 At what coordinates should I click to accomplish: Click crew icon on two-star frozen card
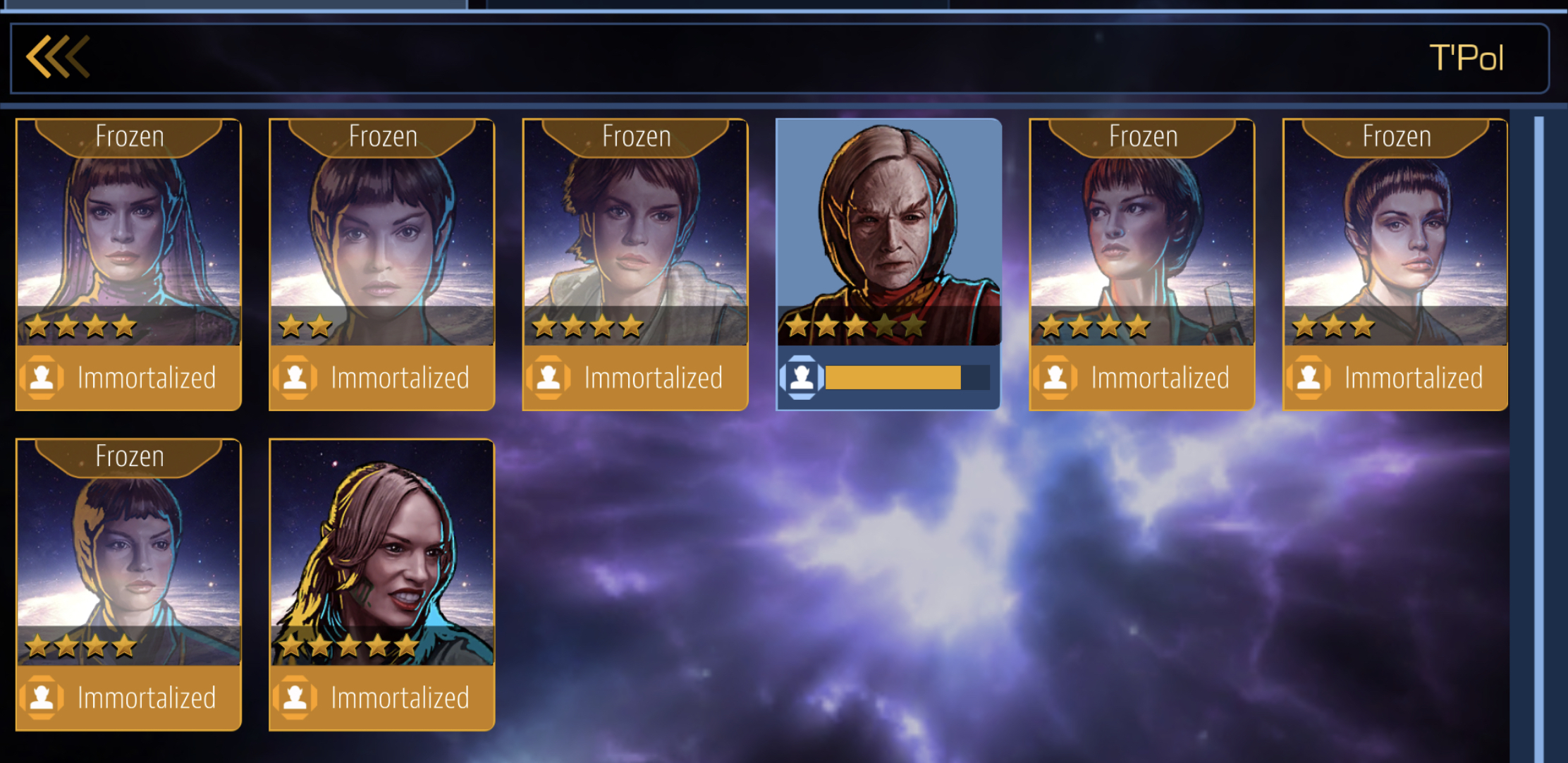[x=295, y=377]
